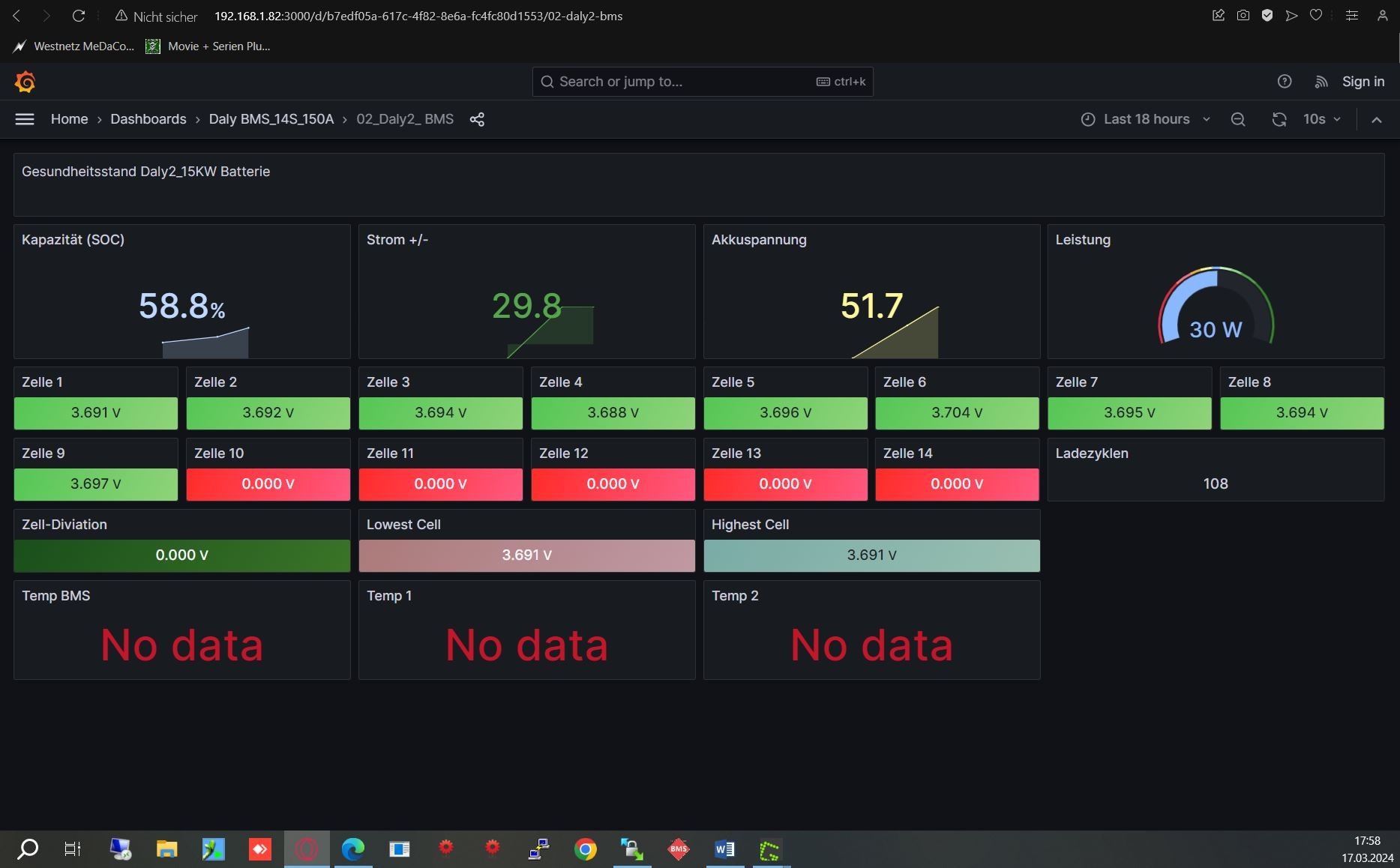Click the share dashboard icon
Image resolution: width=1400 pixels, height=868 pixels.
[477, 119]
